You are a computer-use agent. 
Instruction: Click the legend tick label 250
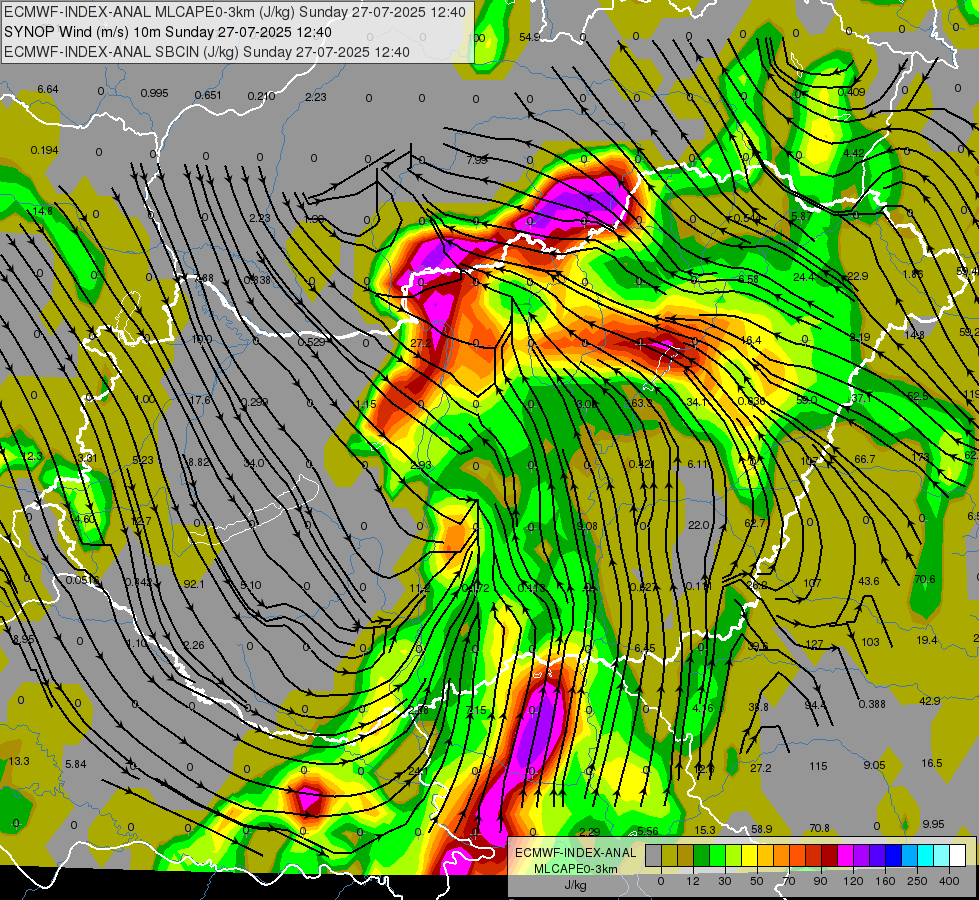(x=917, y=881)
